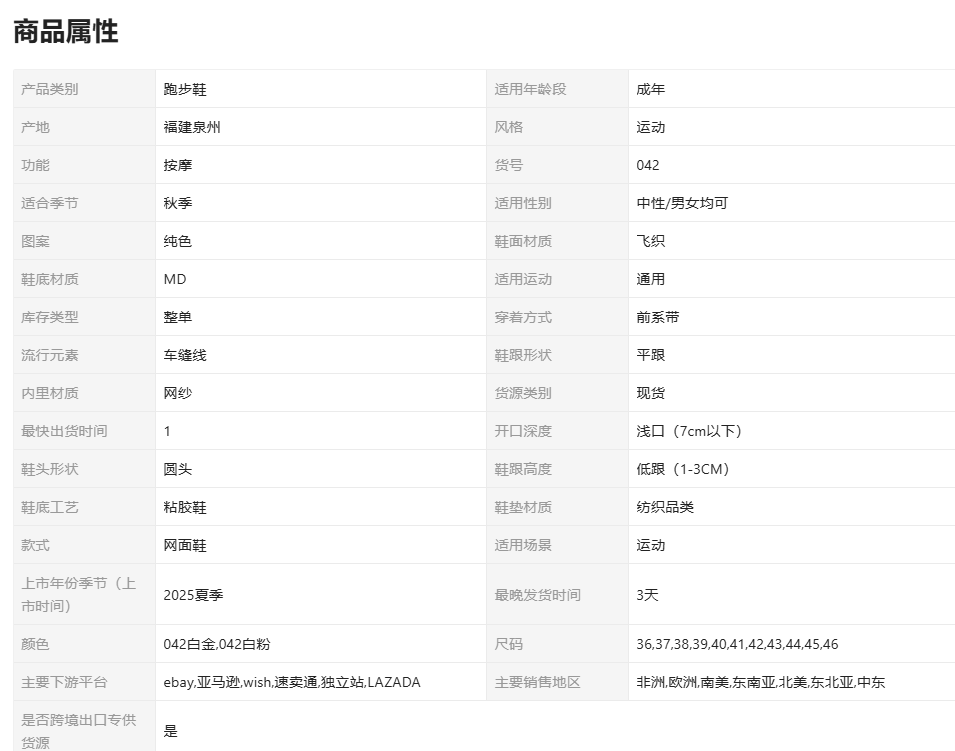Select the 浅口（7cm以下）opening depth value
Screen dimensions: 955x751
(x=689, y=431)
